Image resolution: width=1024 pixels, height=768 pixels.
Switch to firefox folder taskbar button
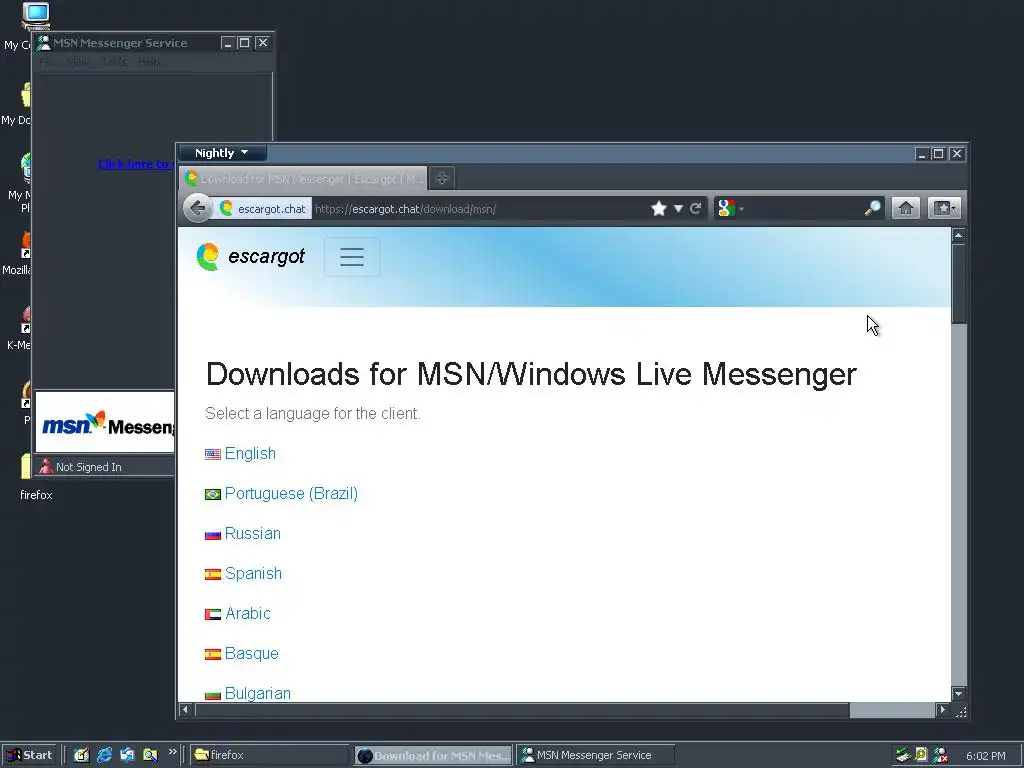(270, 755)
